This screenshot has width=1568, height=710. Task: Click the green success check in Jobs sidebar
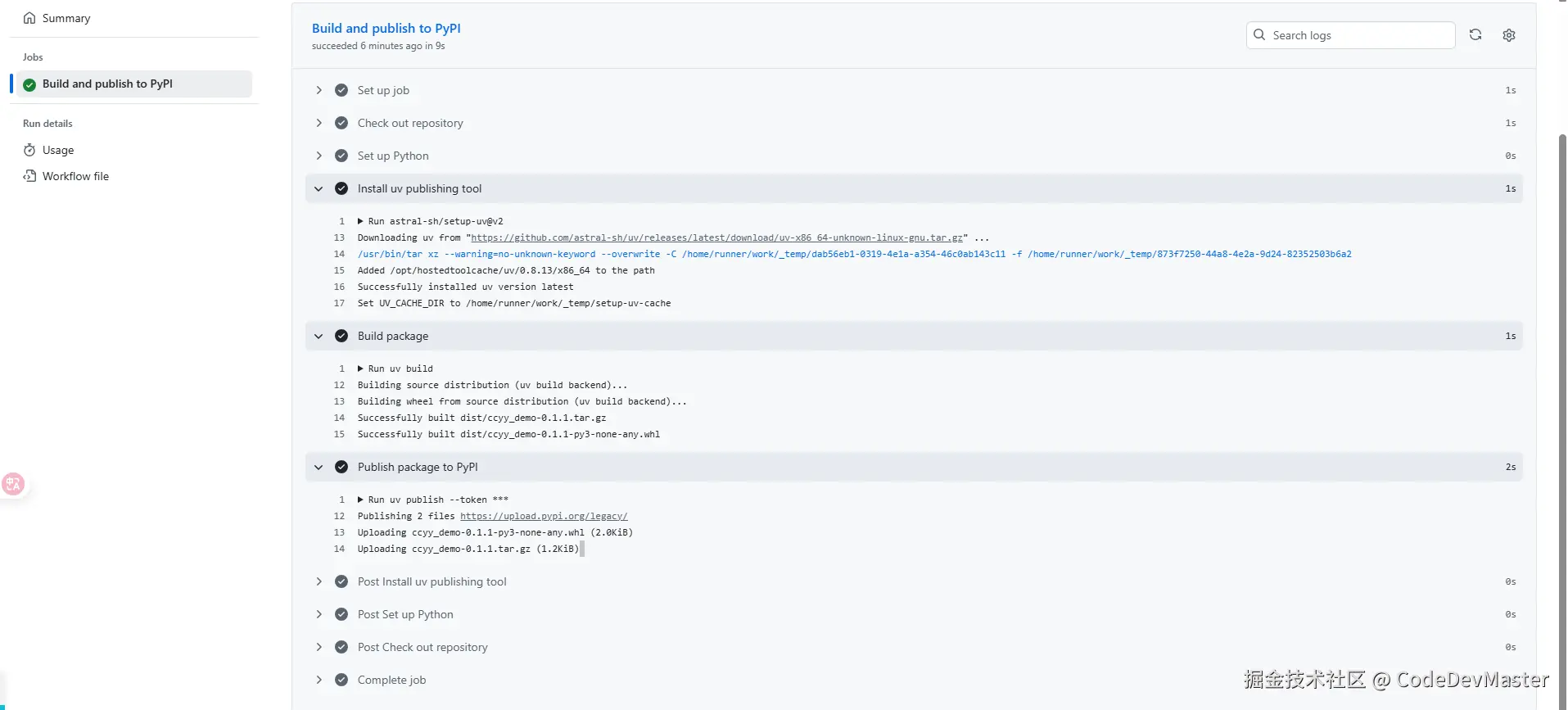29,84
